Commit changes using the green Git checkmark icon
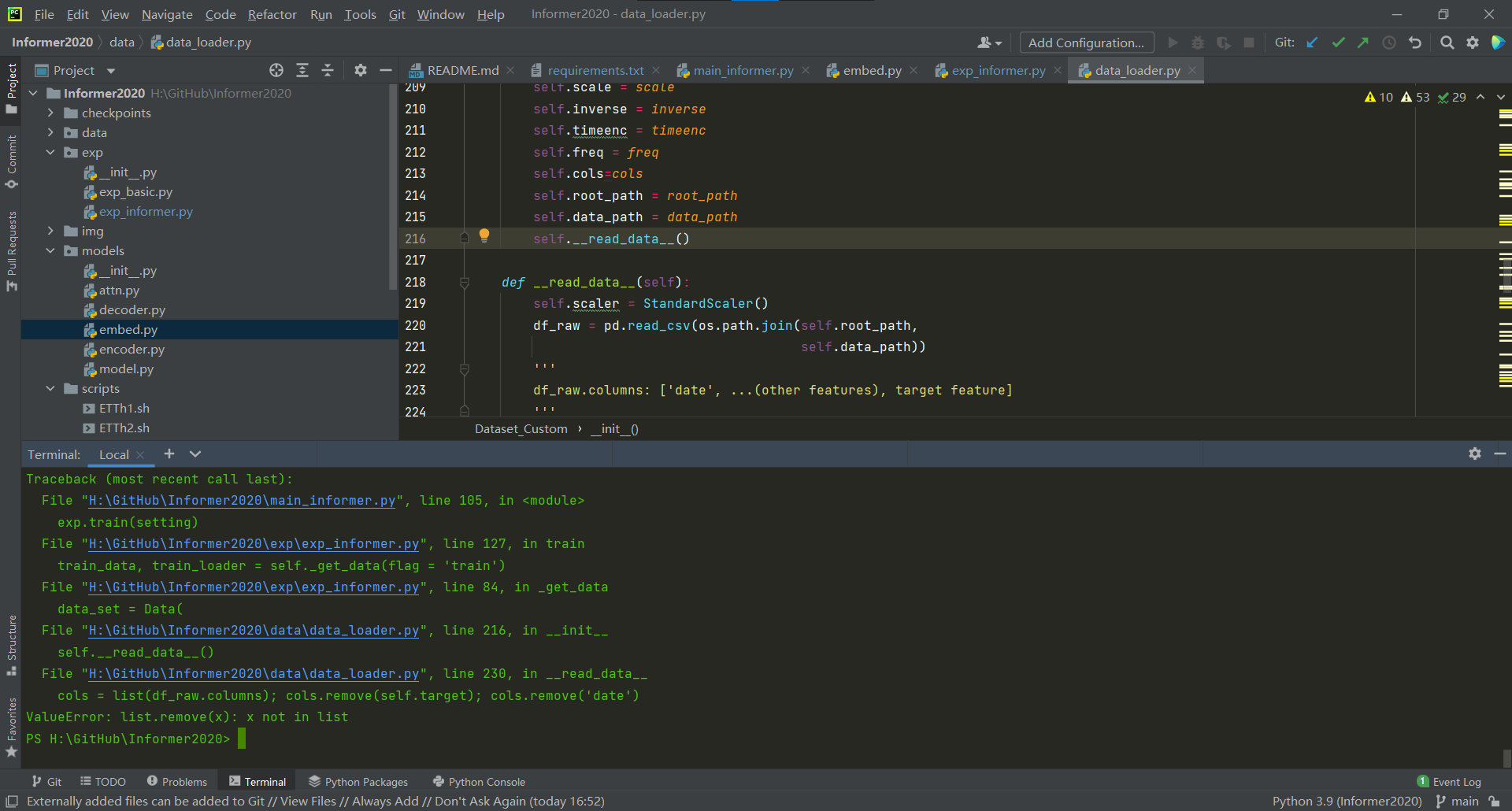 1338,43
